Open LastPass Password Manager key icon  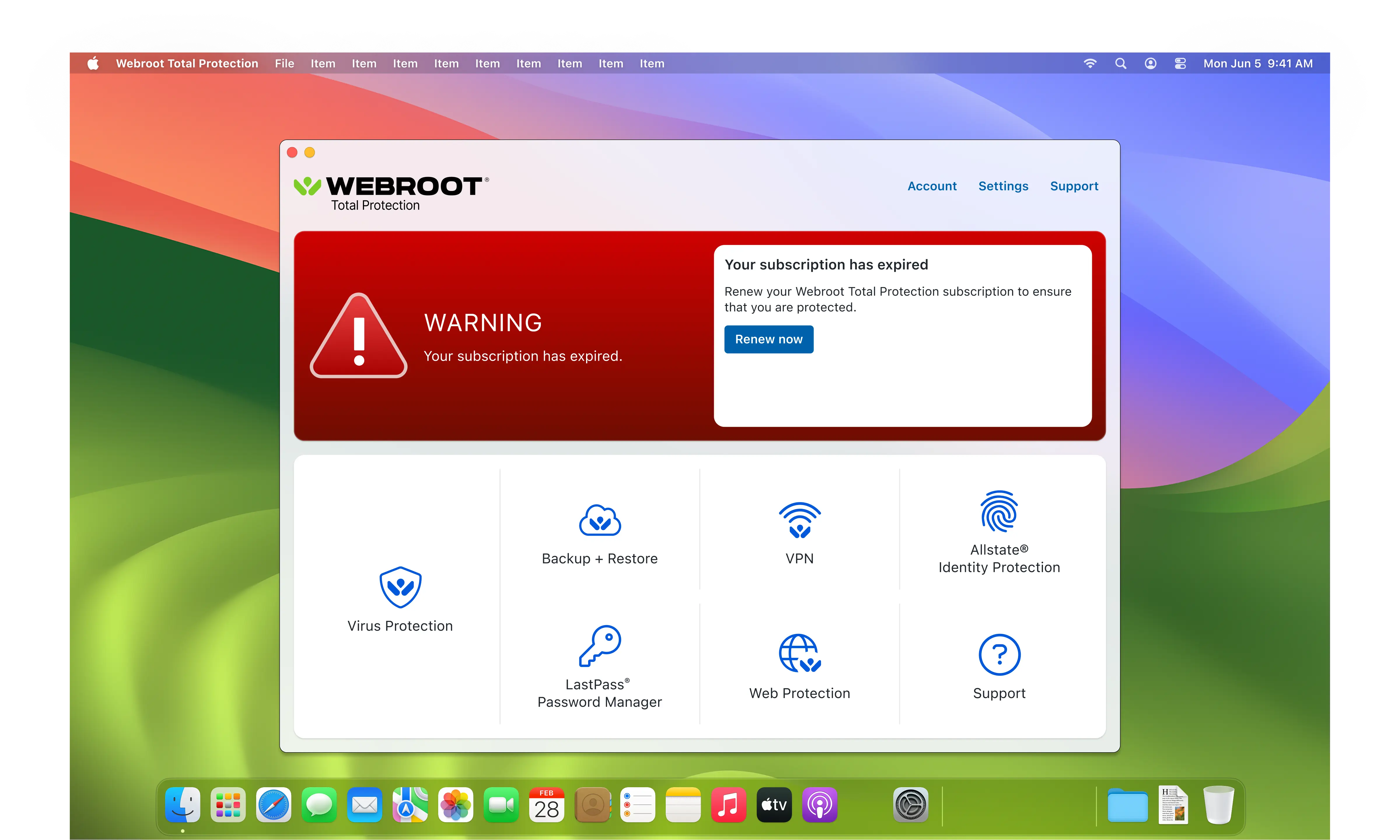tap(600, 646)
